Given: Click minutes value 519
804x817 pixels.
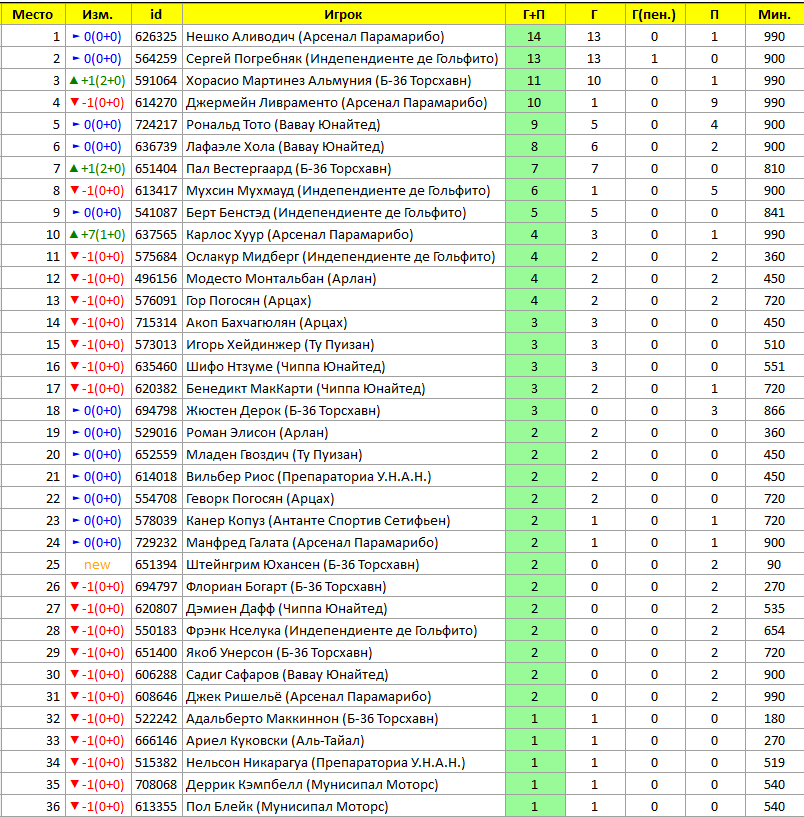Looking at the screenshot, I should (774, 763).
